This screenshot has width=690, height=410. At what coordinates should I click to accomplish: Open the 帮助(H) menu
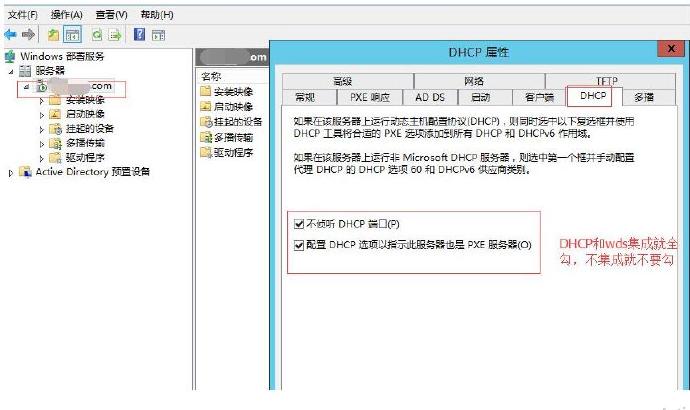(157, 15)
